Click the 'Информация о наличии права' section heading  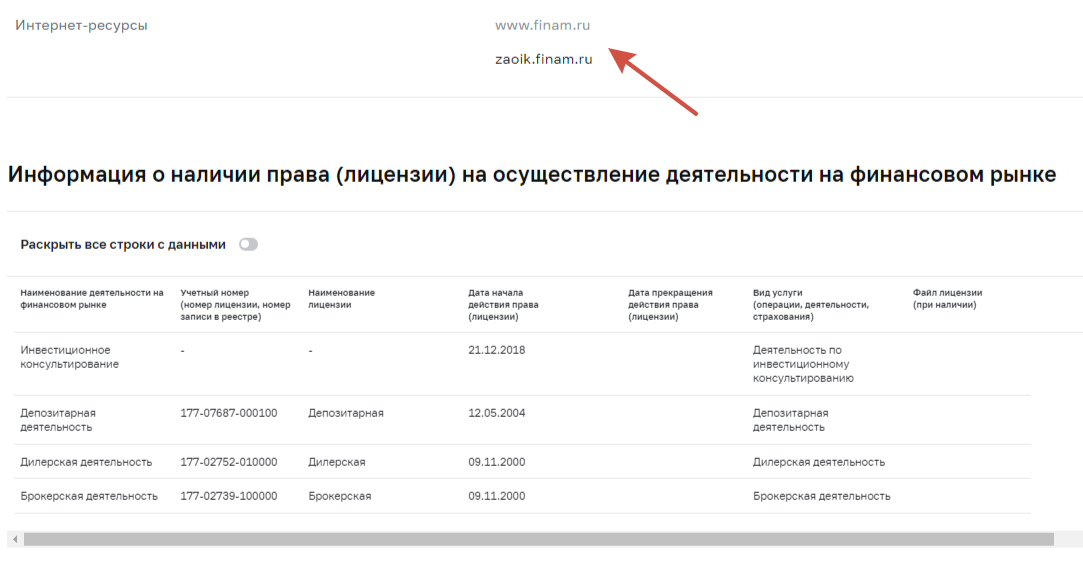(x=531, y=175)
